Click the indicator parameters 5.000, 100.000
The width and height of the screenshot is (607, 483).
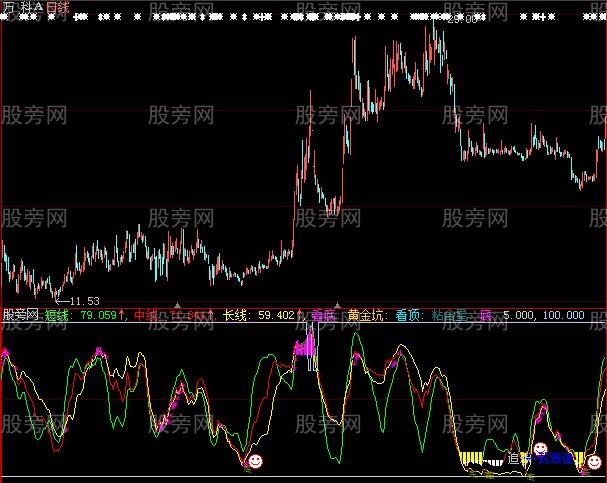[x=546, y=315]
